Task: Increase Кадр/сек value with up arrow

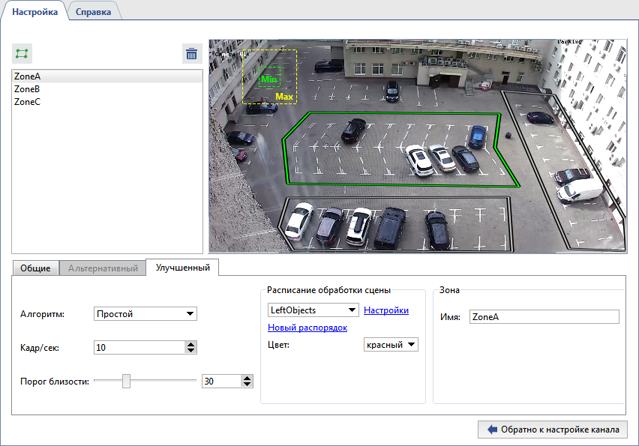Action: (x=191, y=344)
